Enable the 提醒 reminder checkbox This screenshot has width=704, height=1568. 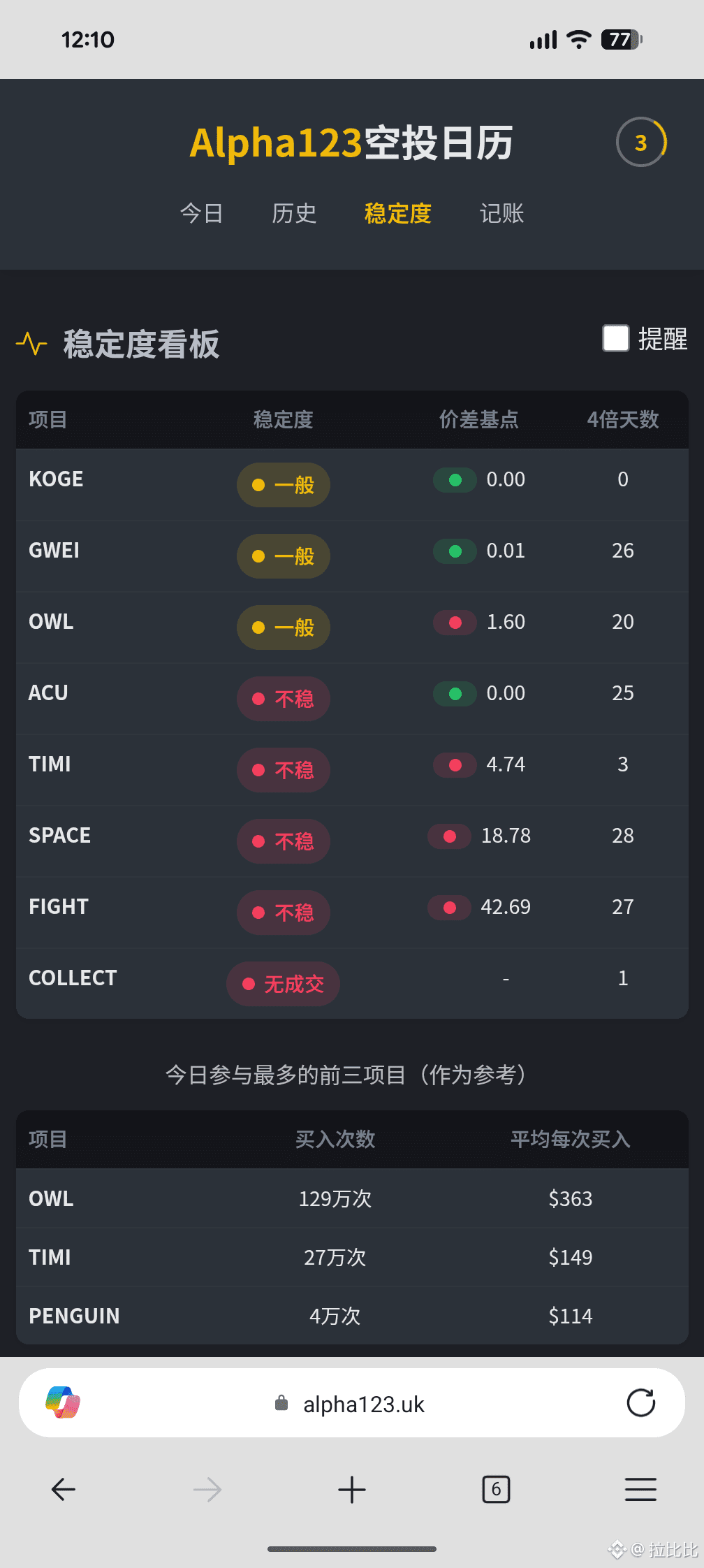[x=616, y=338]
